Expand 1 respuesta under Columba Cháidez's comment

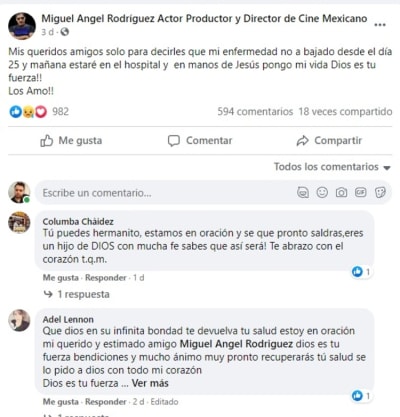tap(77, 294)
